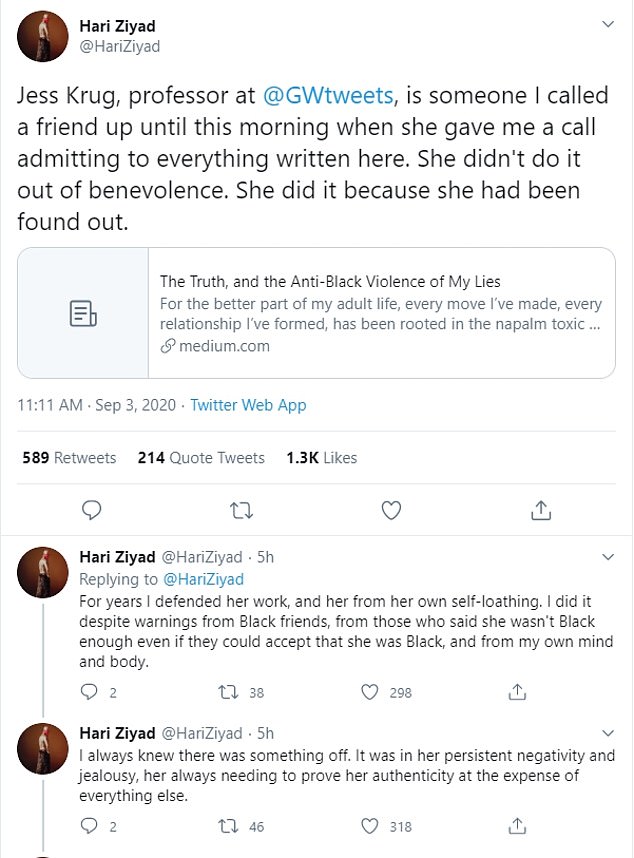Image resolution: width=634 pixels, height=858 pixels.
Task: Click the Twitter Web App source link
Action: (248, 405)
